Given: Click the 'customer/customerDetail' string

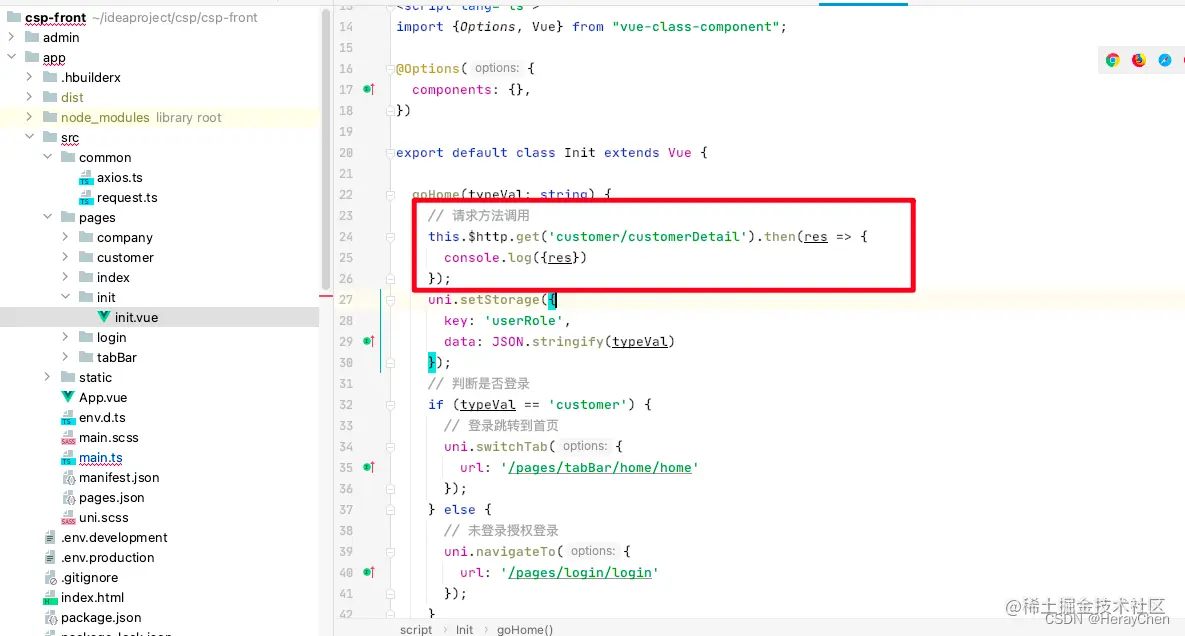Looking at the screenshot, I should 648,236.
